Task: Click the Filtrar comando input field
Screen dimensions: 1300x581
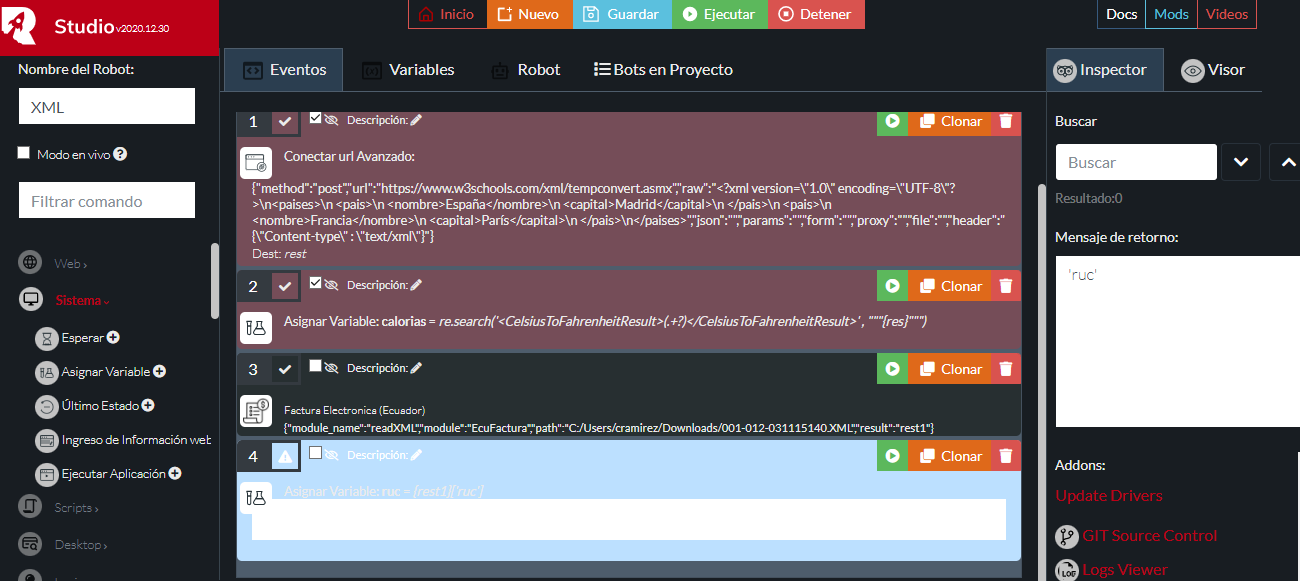Action: click(x=107, y=201)
